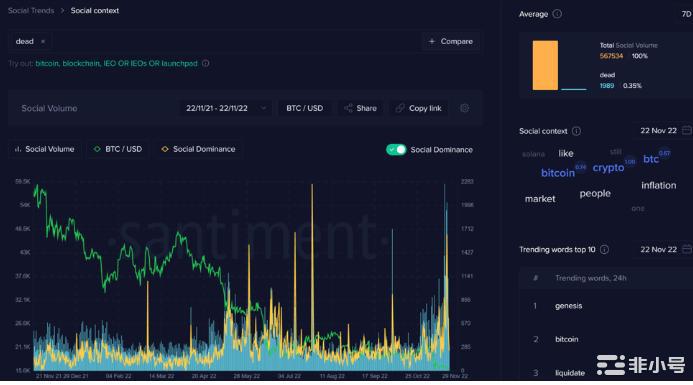Viewport: 693px width, 385px height.
Task: Open the Social context date picker 22 Nov 22
Action: click(659, 131)
